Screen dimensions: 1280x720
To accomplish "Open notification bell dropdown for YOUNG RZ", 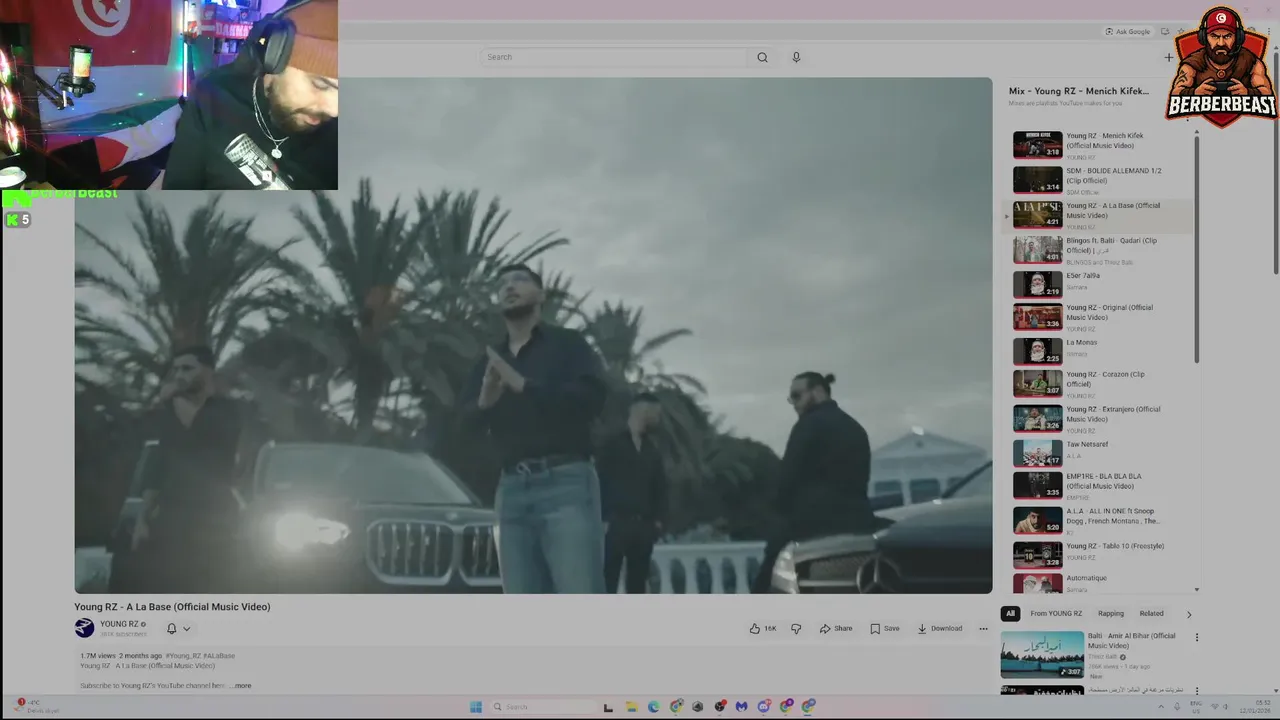I will coord(178,628).
